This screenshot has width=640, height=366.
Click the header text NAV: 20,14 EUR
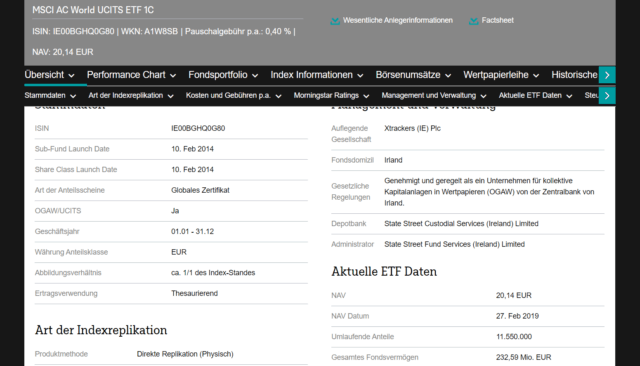pos(63,52)
